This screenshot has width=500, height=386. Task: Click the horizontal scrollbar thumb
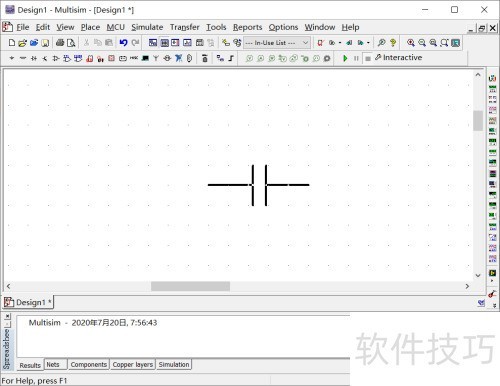tap(190, 286)
